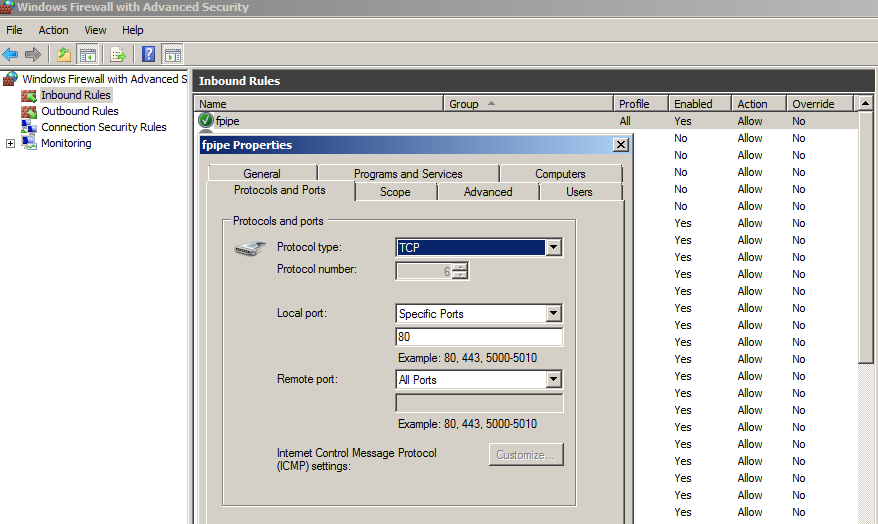The image size is (878, 524).
Task: Sort rules by Enabled column header
Action: (700, 104)
